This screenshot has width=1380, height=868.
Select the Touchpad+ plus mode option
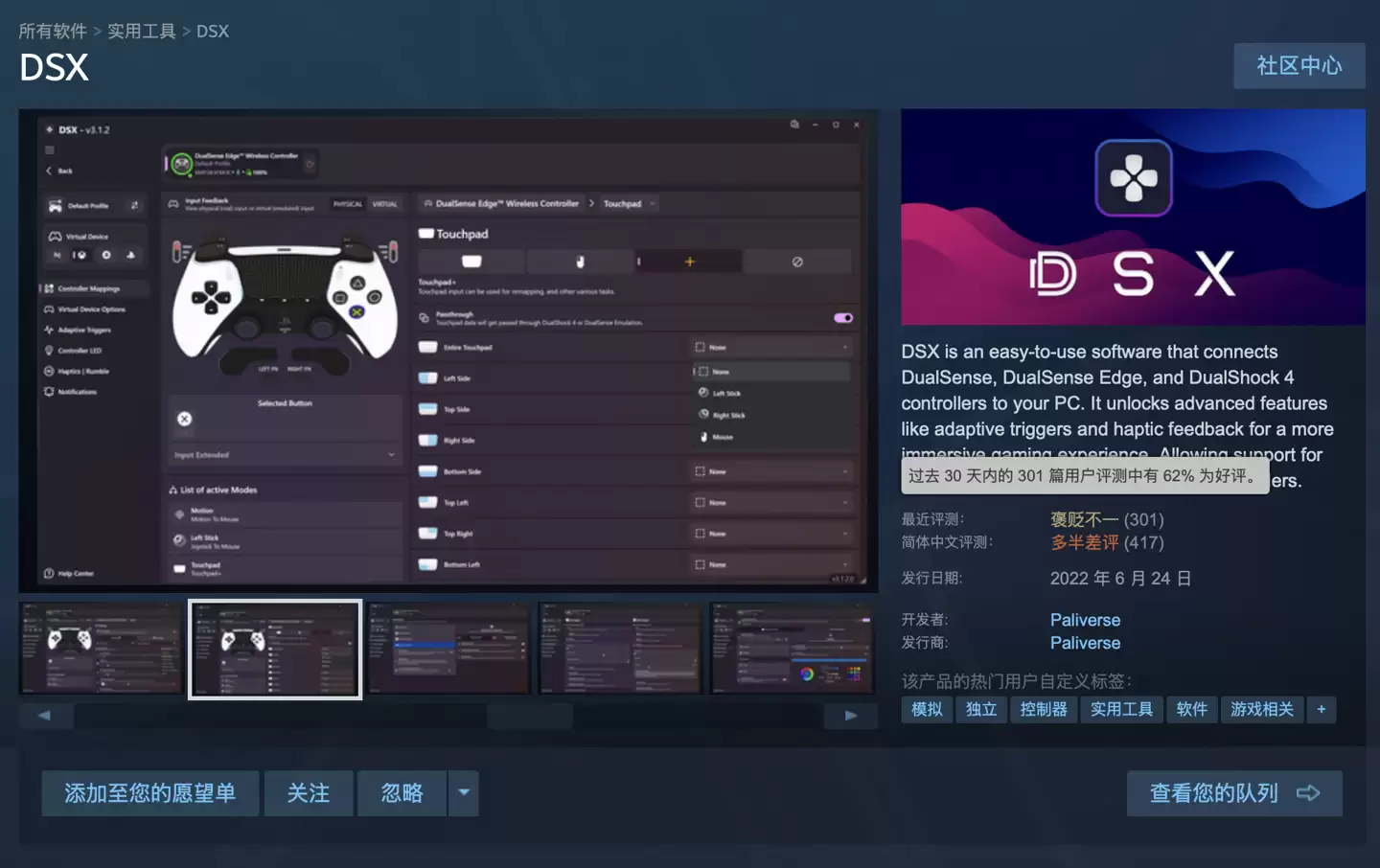[688, 261]
